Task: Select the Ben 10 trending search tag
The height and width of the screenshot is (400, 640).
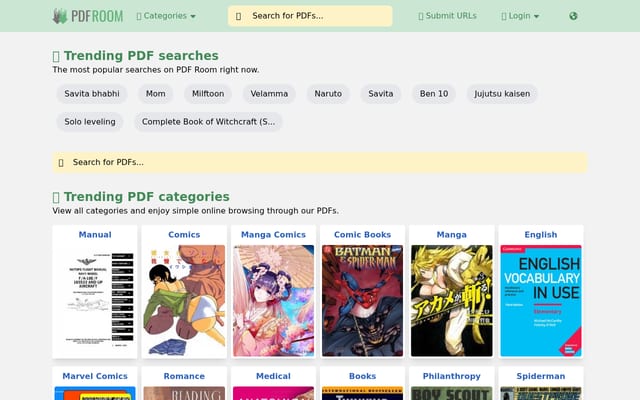Action: [434, 94]
